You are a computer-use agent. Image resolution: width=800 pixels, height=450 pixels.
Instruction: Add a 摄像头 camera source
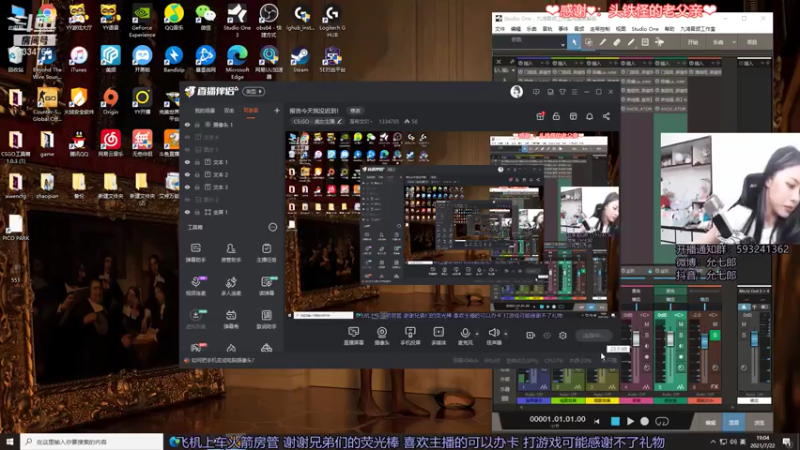coord(382,336)
